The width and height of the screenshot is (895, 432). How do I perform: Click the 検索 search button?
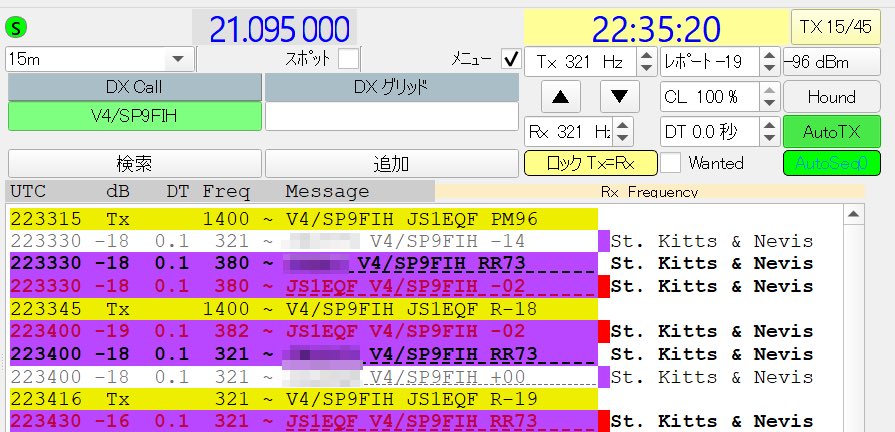coord(135,164)
